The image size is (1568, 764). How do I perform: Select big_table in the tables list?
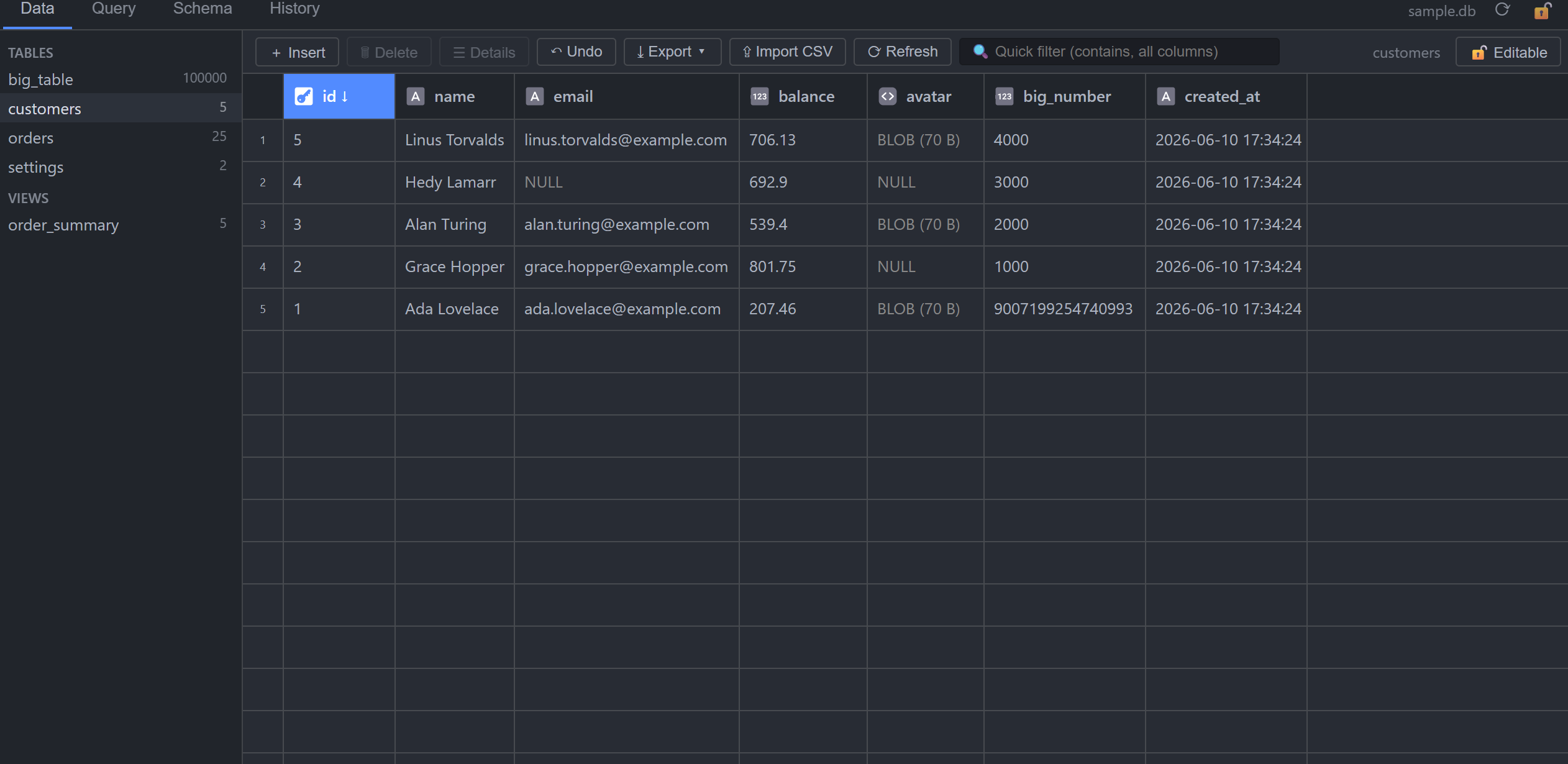point(121,80)
